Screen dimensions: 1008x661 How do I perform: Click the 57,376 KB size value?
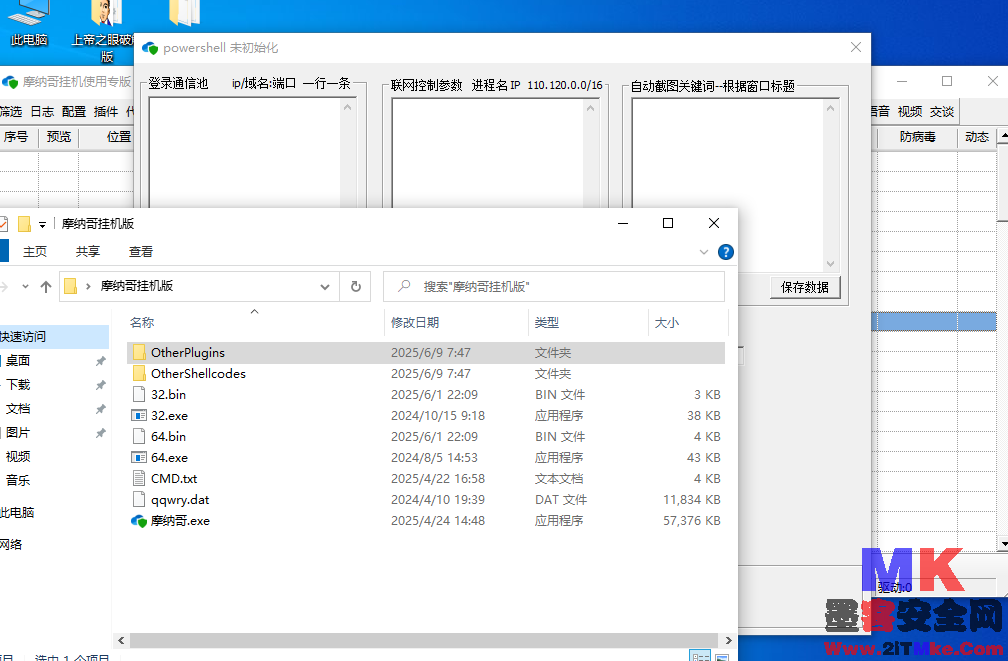(x=692, y=521)
